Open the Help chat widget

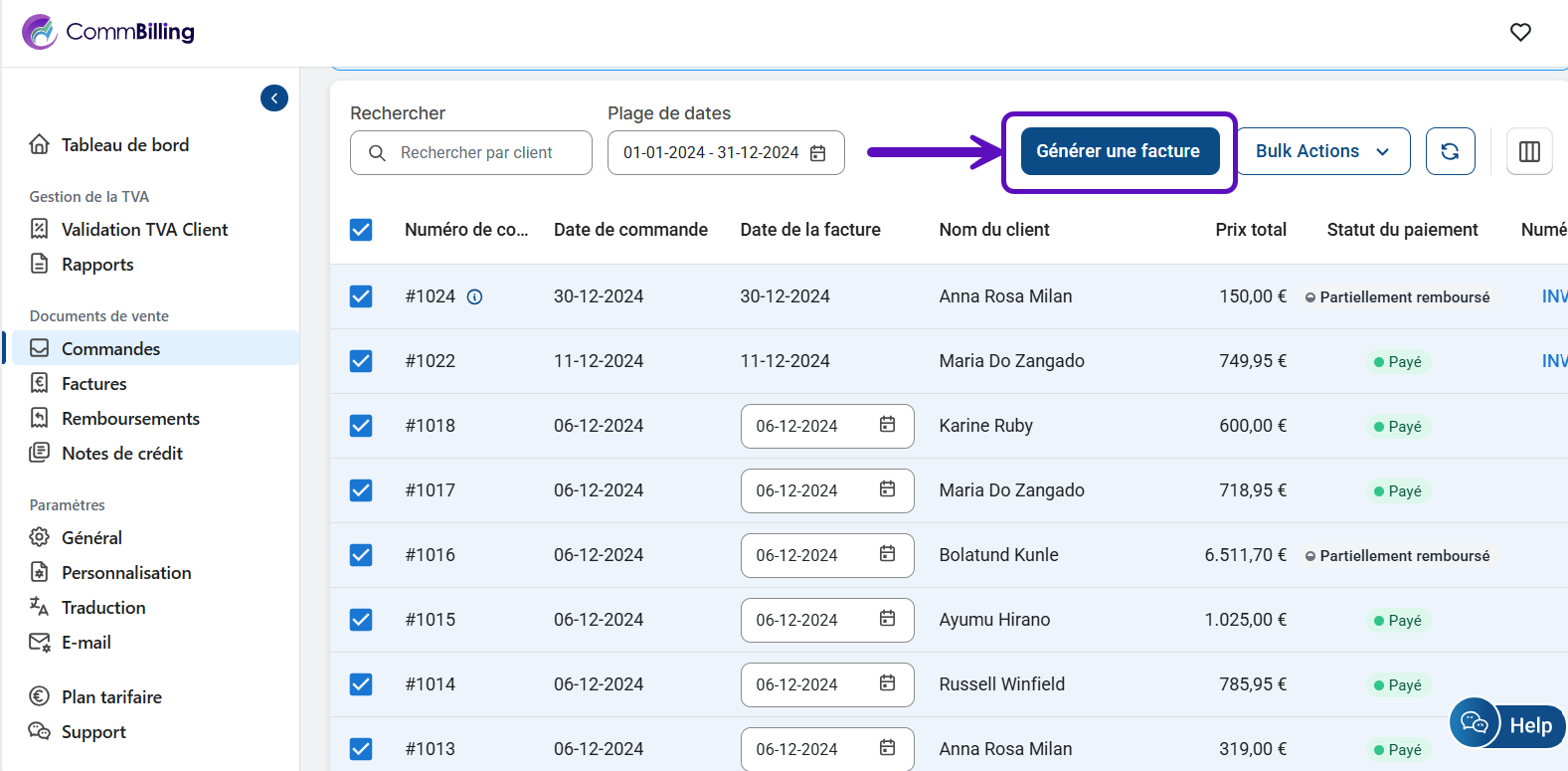click(x=1507, y=724)
